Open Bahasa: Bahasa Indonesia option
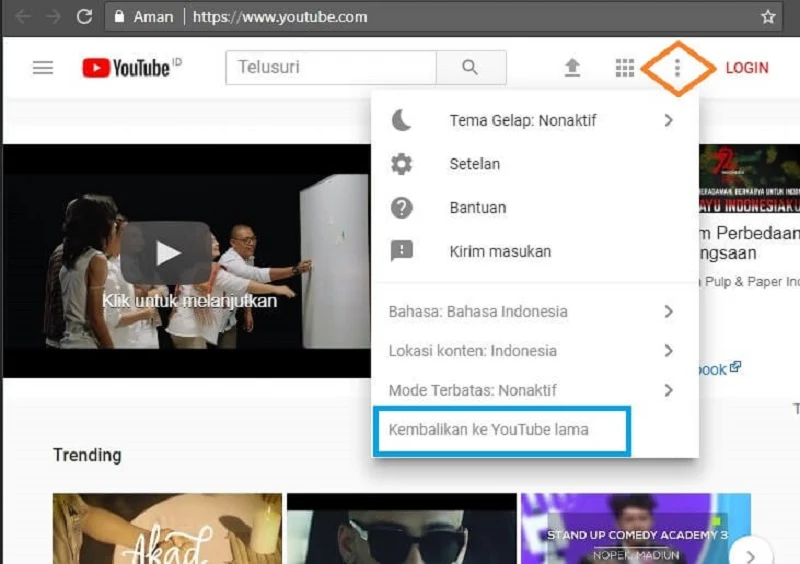The height and width of the screenshot is (564, 800). (535, 311)
